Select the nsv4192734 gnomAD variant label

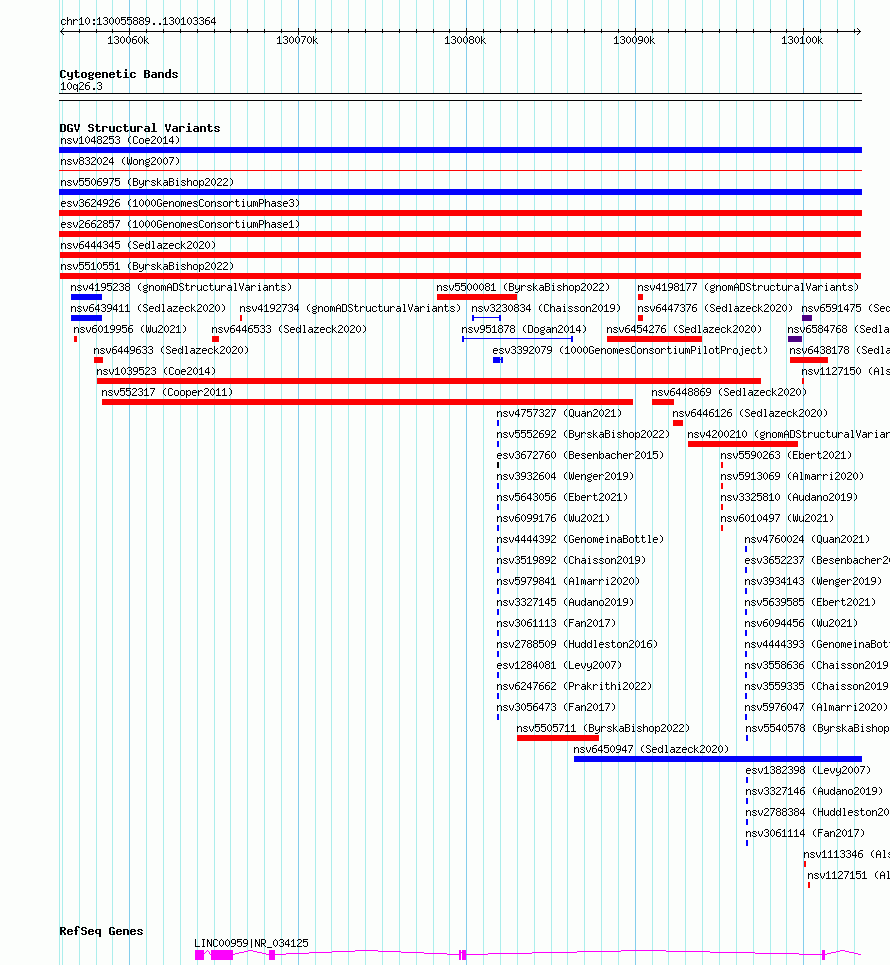point(350,308)
